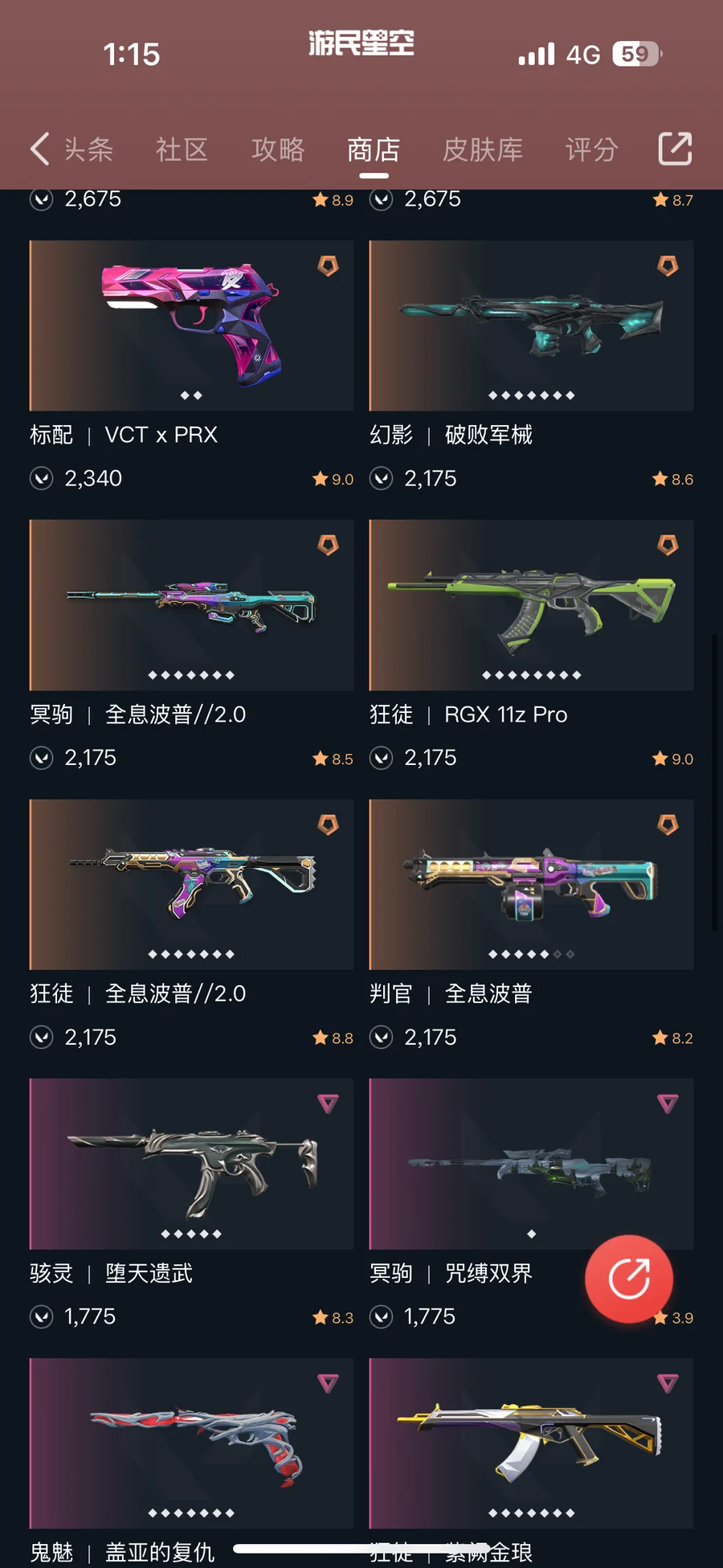Tap VP currency icon beside 2,340 price
723x1568 pixels.
pyautogui.click(x=41, y=478)
